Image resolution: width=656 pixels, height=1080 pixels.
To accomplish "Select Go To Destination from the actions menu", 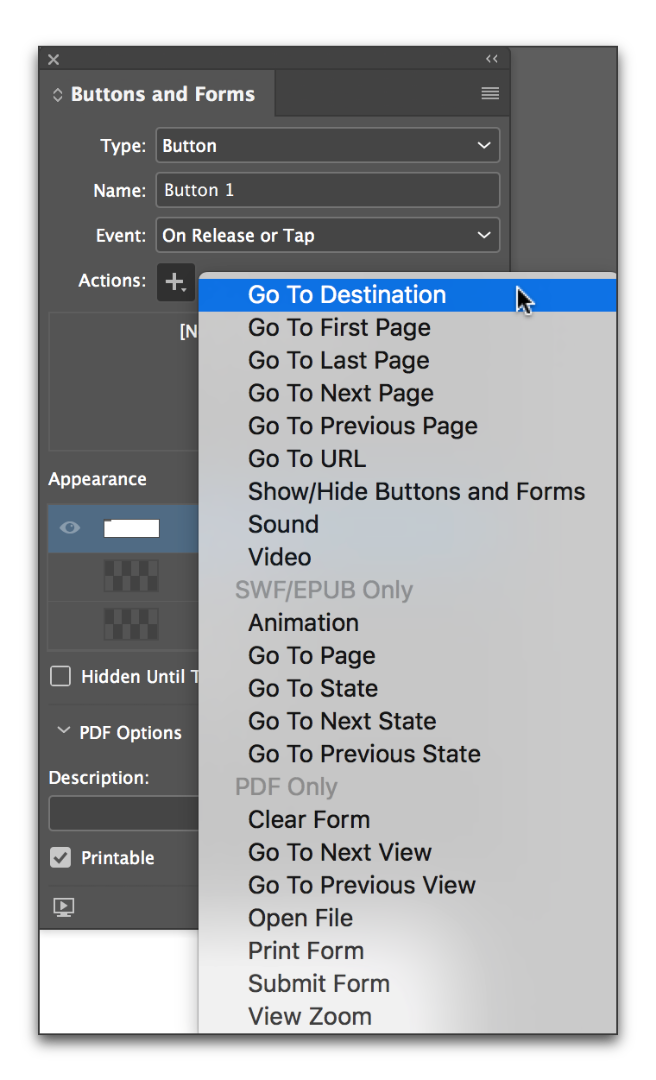I will 346,295.
